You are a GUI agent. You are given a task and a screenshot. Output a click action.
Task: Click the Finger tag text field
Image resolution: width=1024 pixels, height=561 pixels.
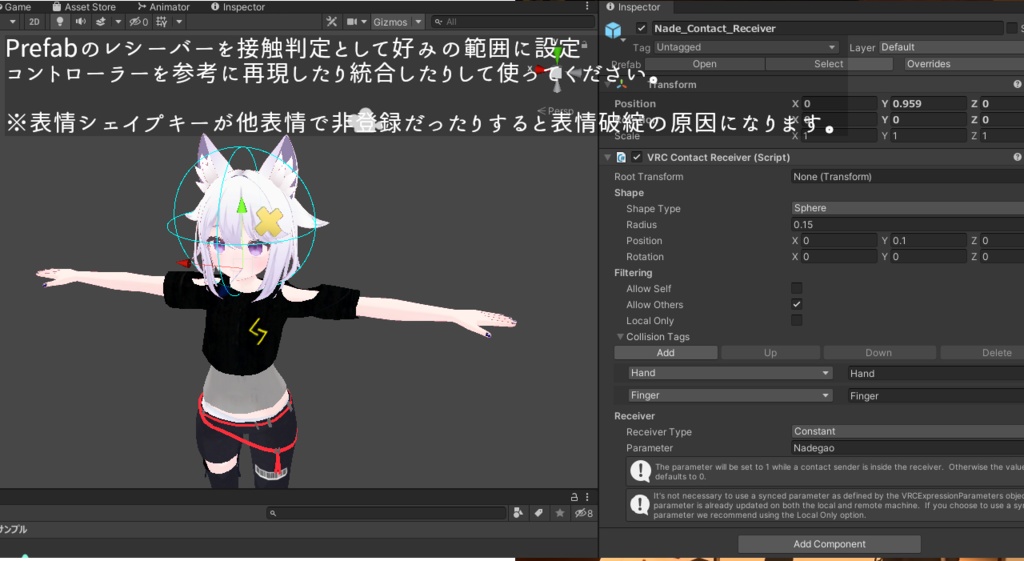(x=935, y=396)
